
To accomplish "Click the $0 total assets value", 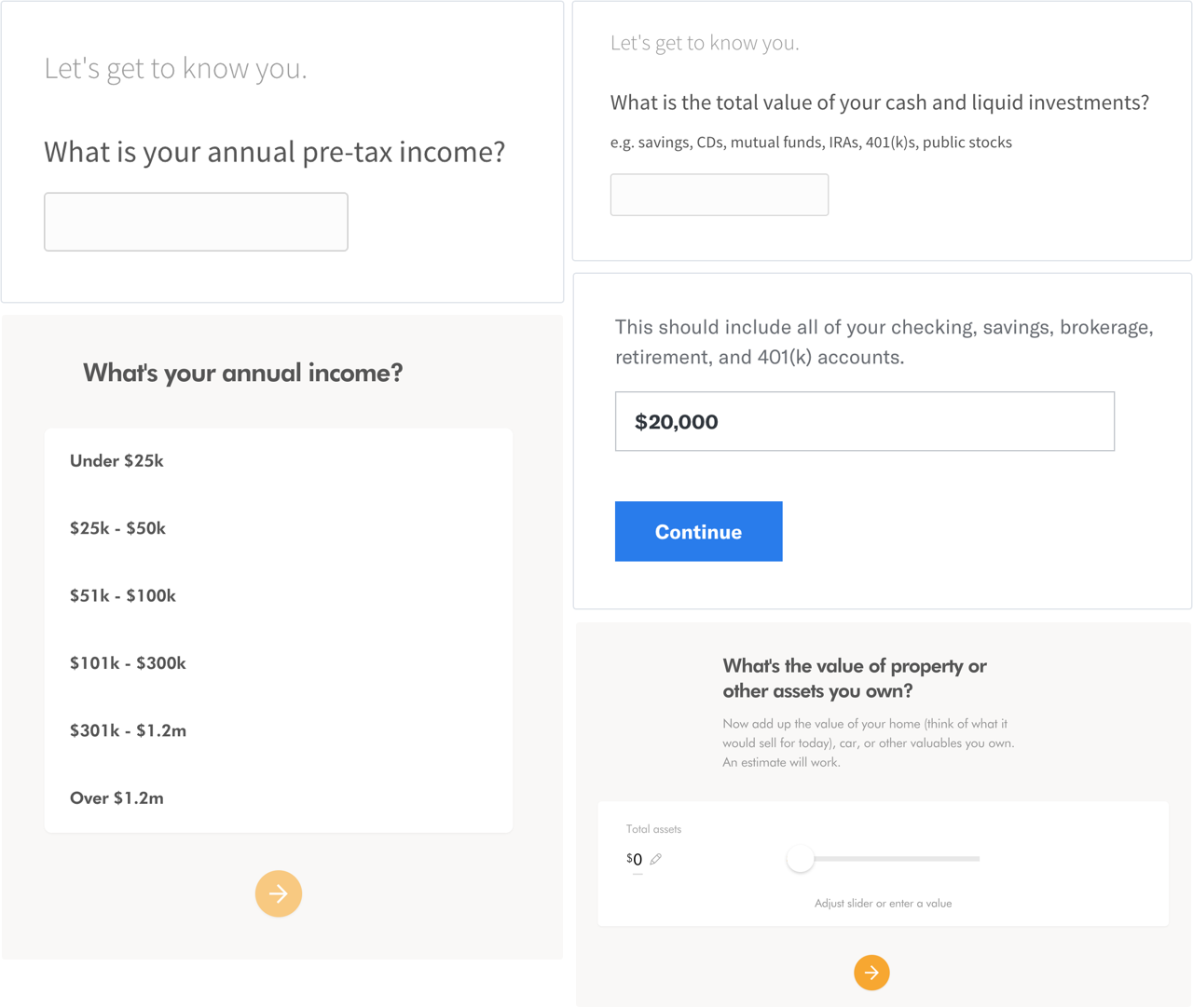I will click(636, 860).
